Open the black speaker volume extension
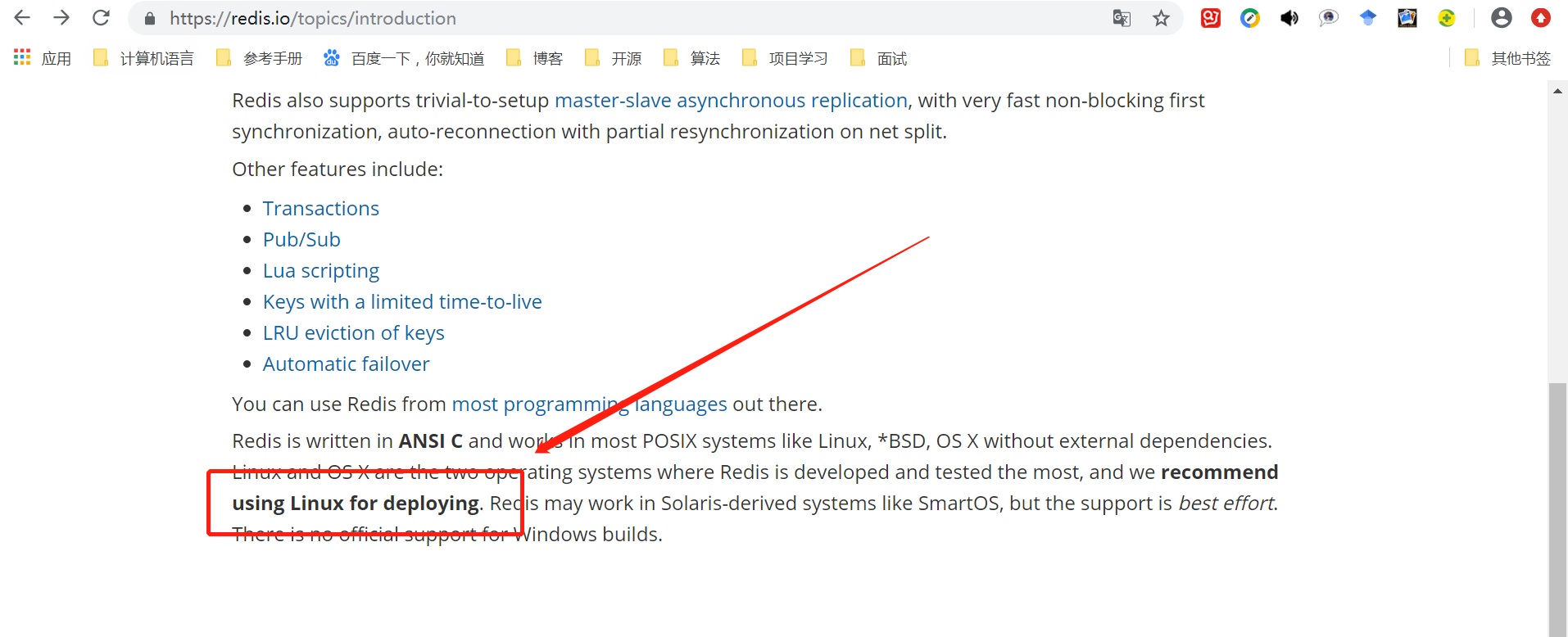Screen dimensions: 1568x637 (x=1289, y=18)
